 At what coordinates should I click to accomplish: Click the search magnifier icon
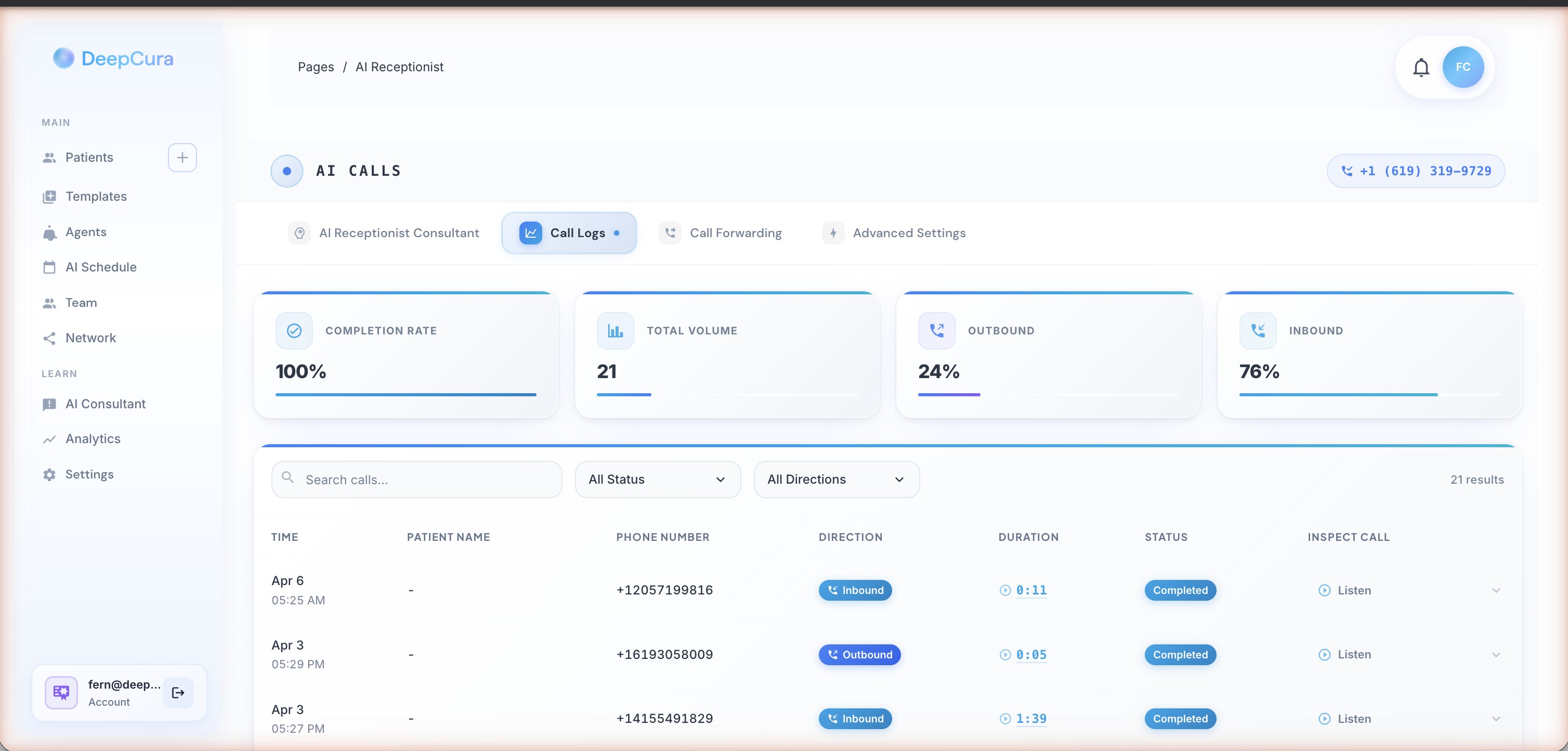click(288, 477)
